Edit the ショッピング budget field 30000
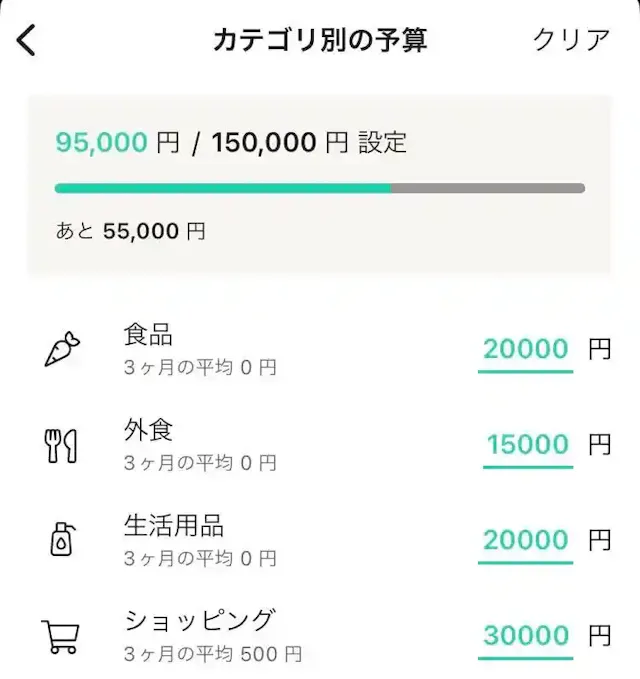 (x=526, y=636)
